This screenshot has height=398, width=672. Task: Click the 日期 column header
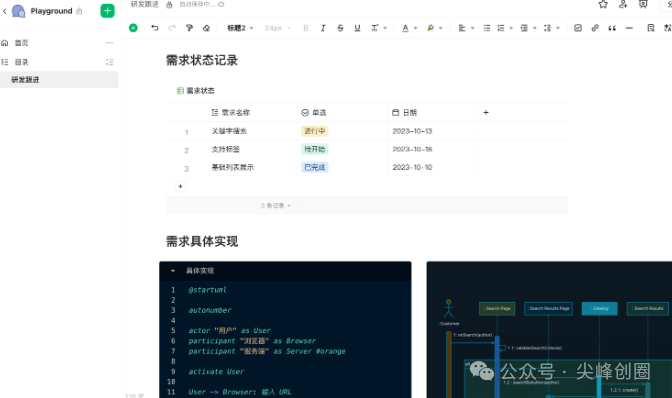pyautogui.click(x=404, y=113)
